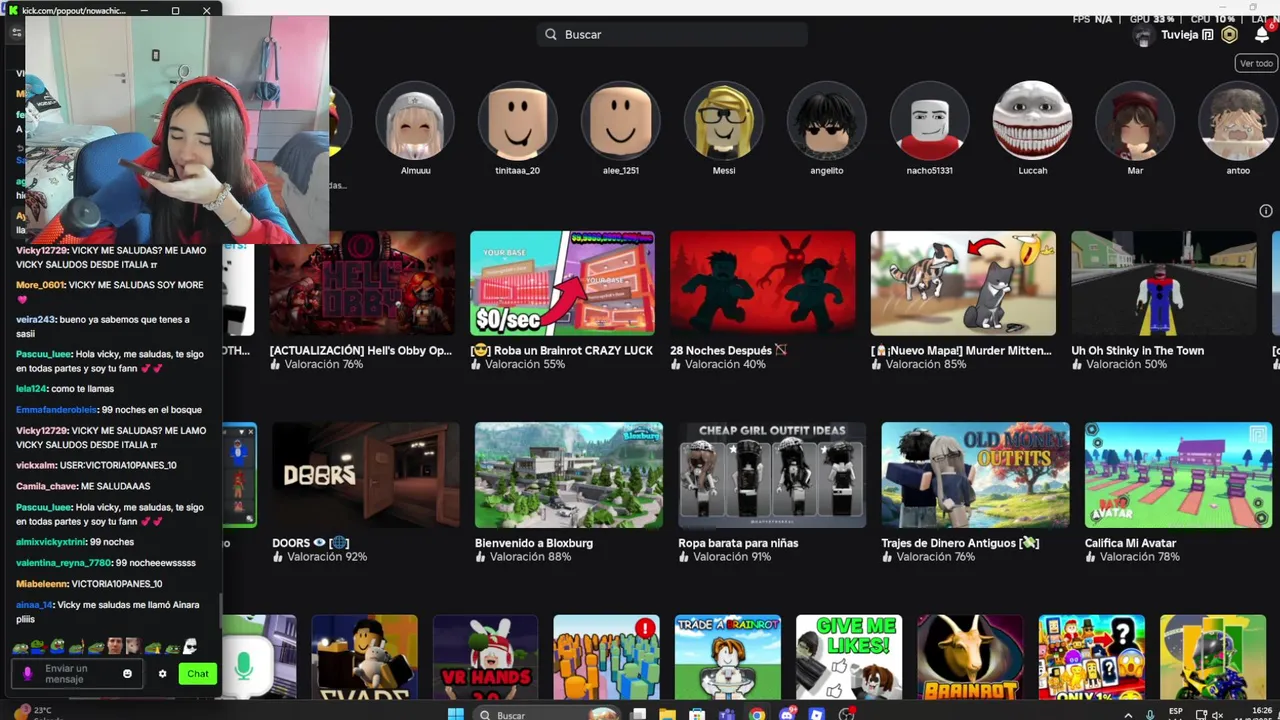Open Trajes de Dinero Antiguos thumbnail
This screenshot has height=720, width=1280.
[x=975, y=475]
